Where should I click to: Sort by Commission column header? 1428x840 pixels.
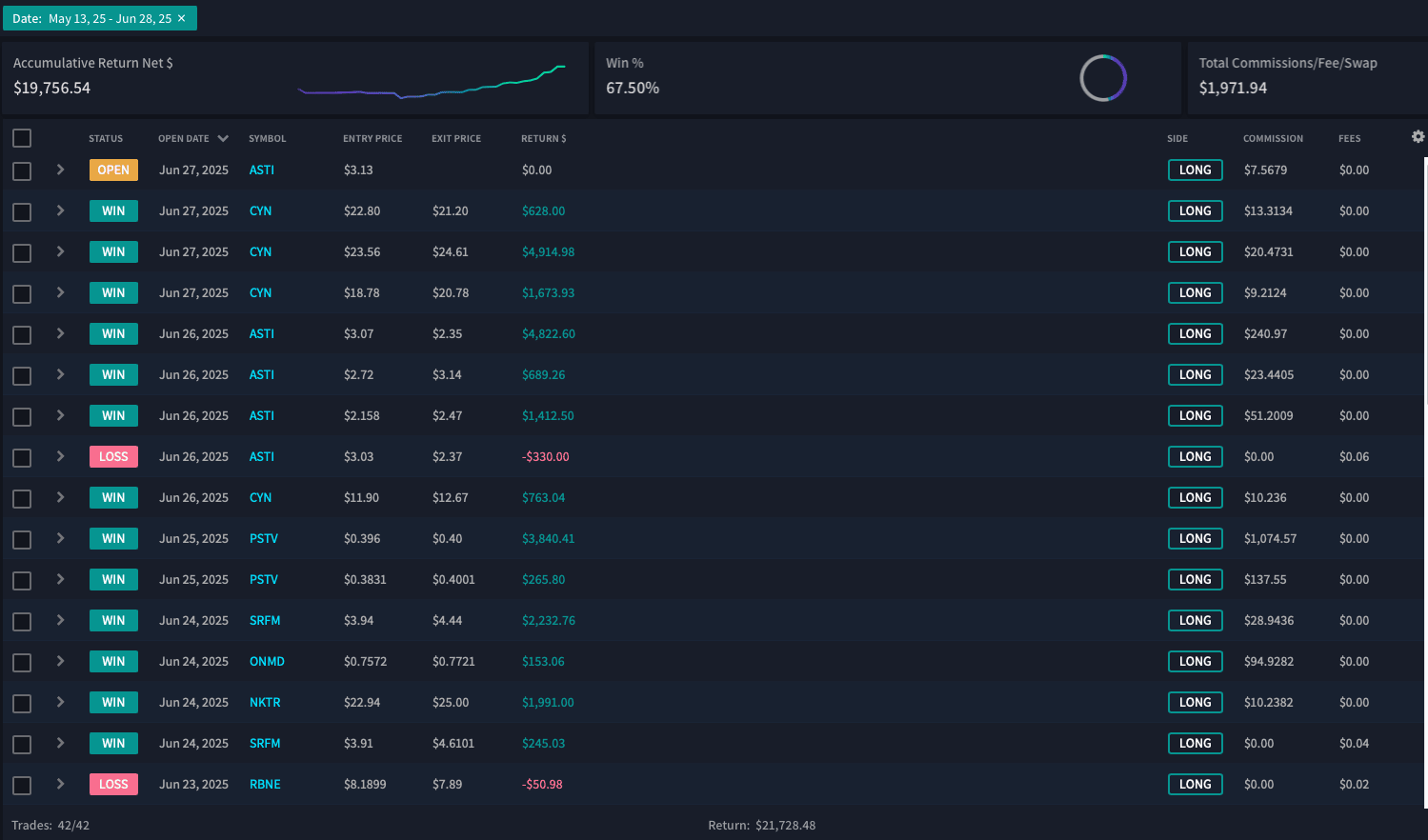1273,139
